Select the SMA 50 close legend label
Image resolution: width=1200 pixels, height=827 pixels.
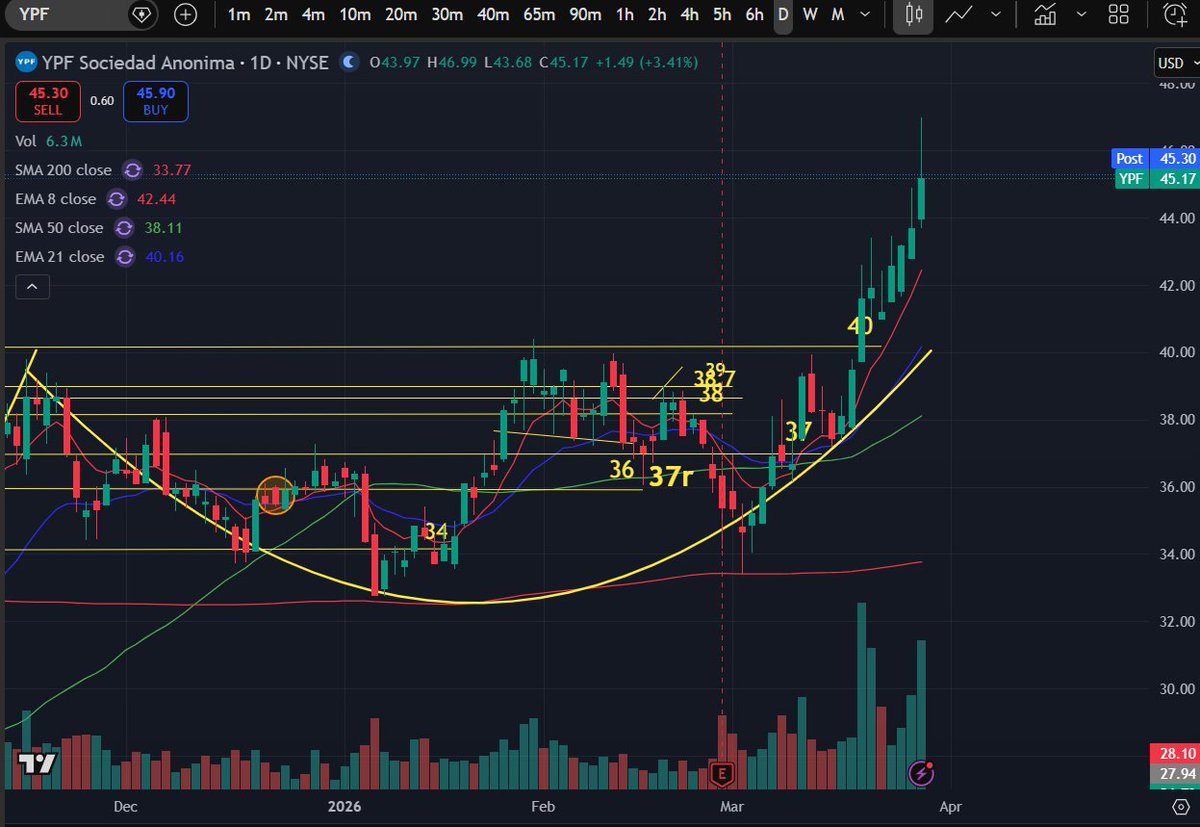[60, 228]
